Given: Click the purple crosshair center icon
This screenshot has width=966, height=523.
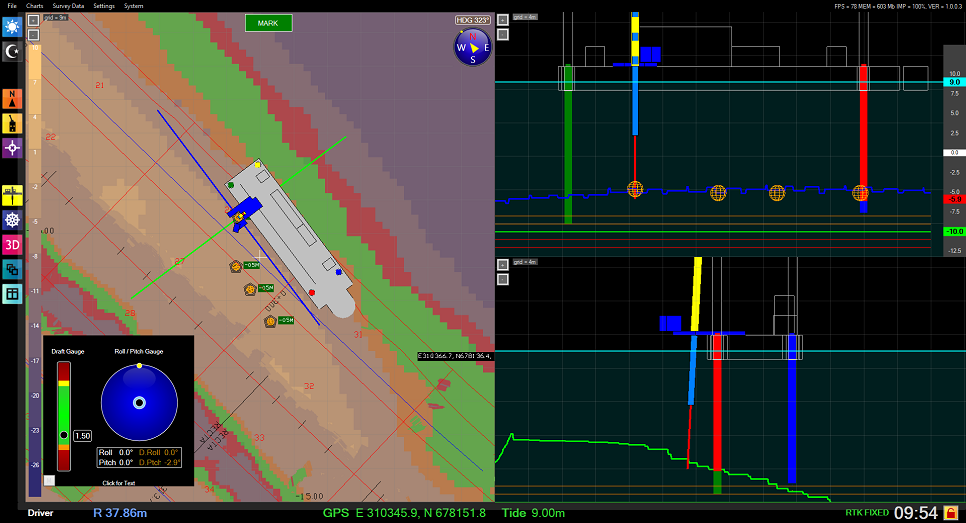Looking at the screenshot, I should (x=13, y=147).
